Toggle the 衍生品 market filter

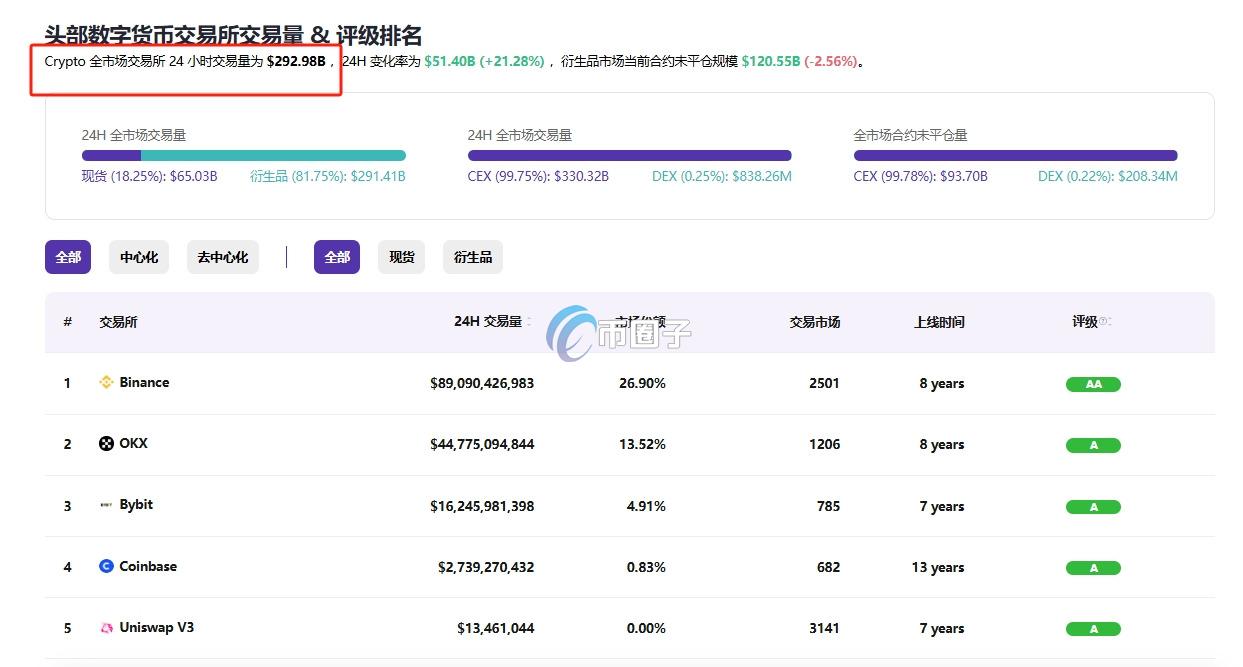[x=473, y=256]
